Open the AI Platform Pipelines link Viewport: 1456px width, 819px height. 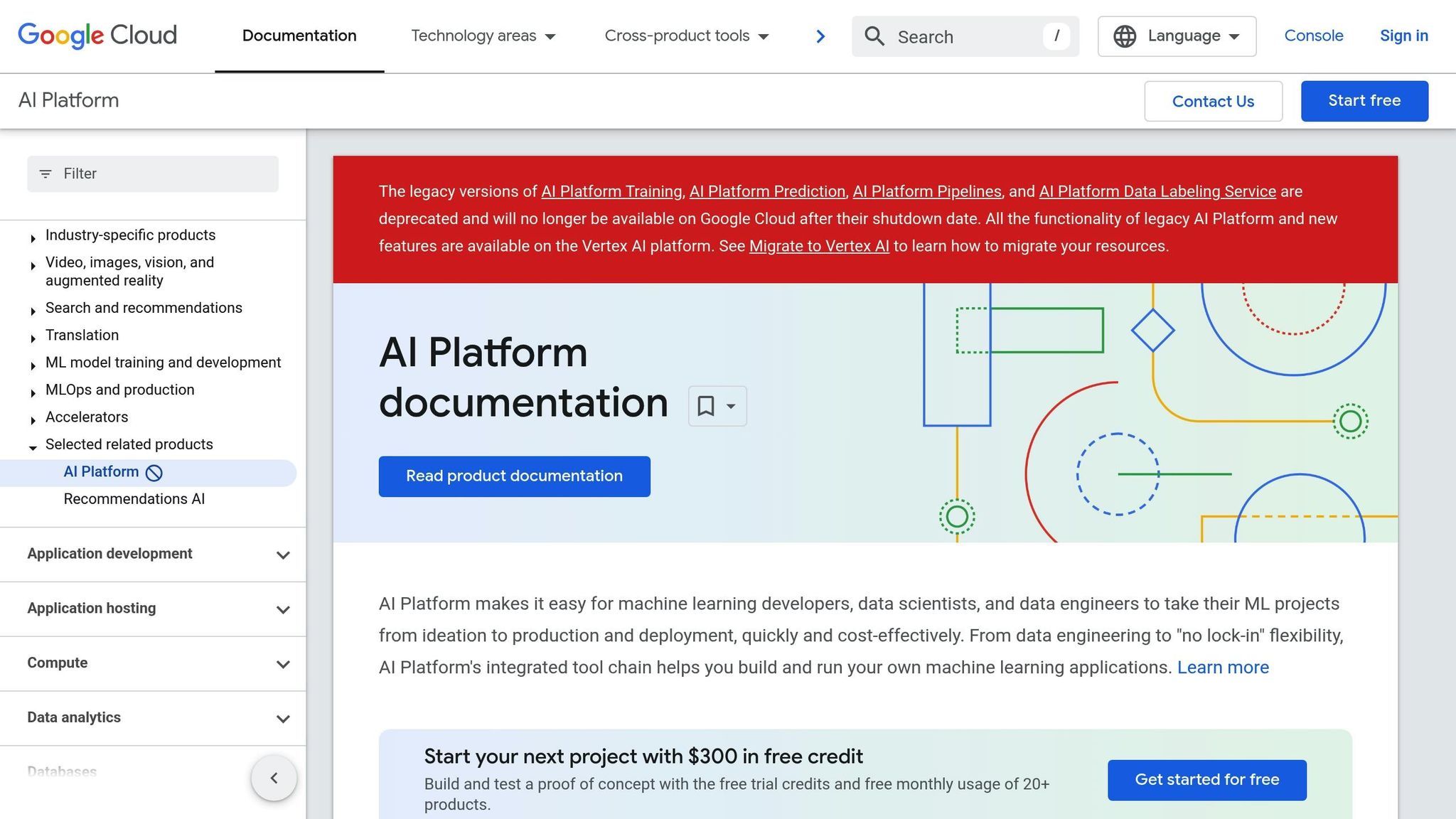click(927, 192)
